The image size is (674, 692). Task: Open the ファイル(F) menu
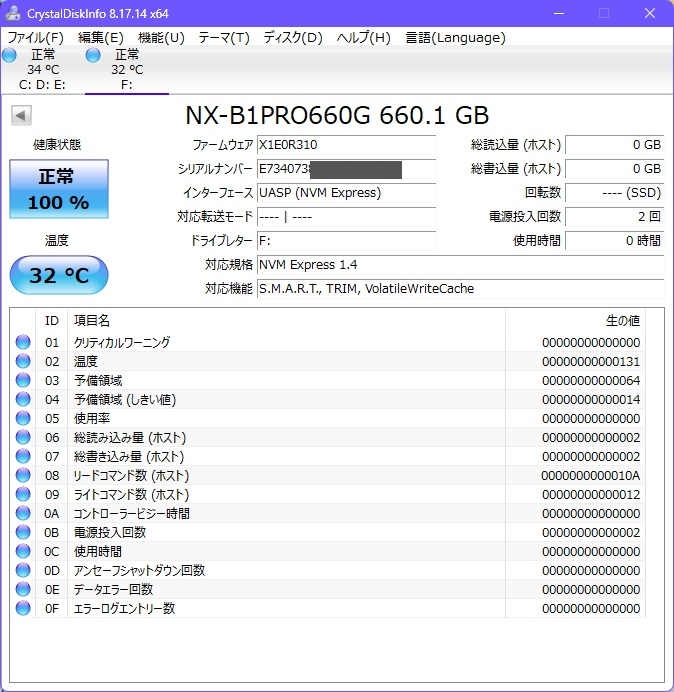pyautogui.click(x=36, y=38)
